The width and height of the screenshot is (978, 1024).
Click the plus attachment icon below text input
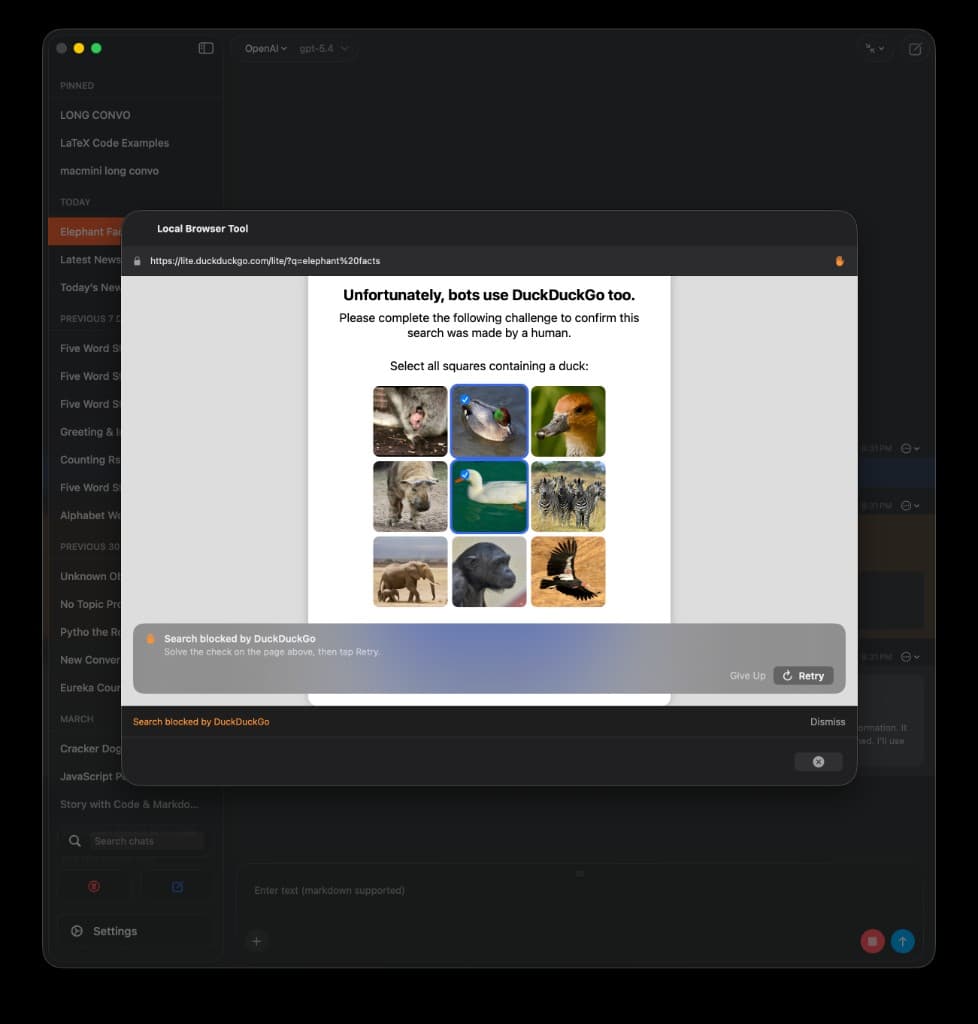point(256,941)
